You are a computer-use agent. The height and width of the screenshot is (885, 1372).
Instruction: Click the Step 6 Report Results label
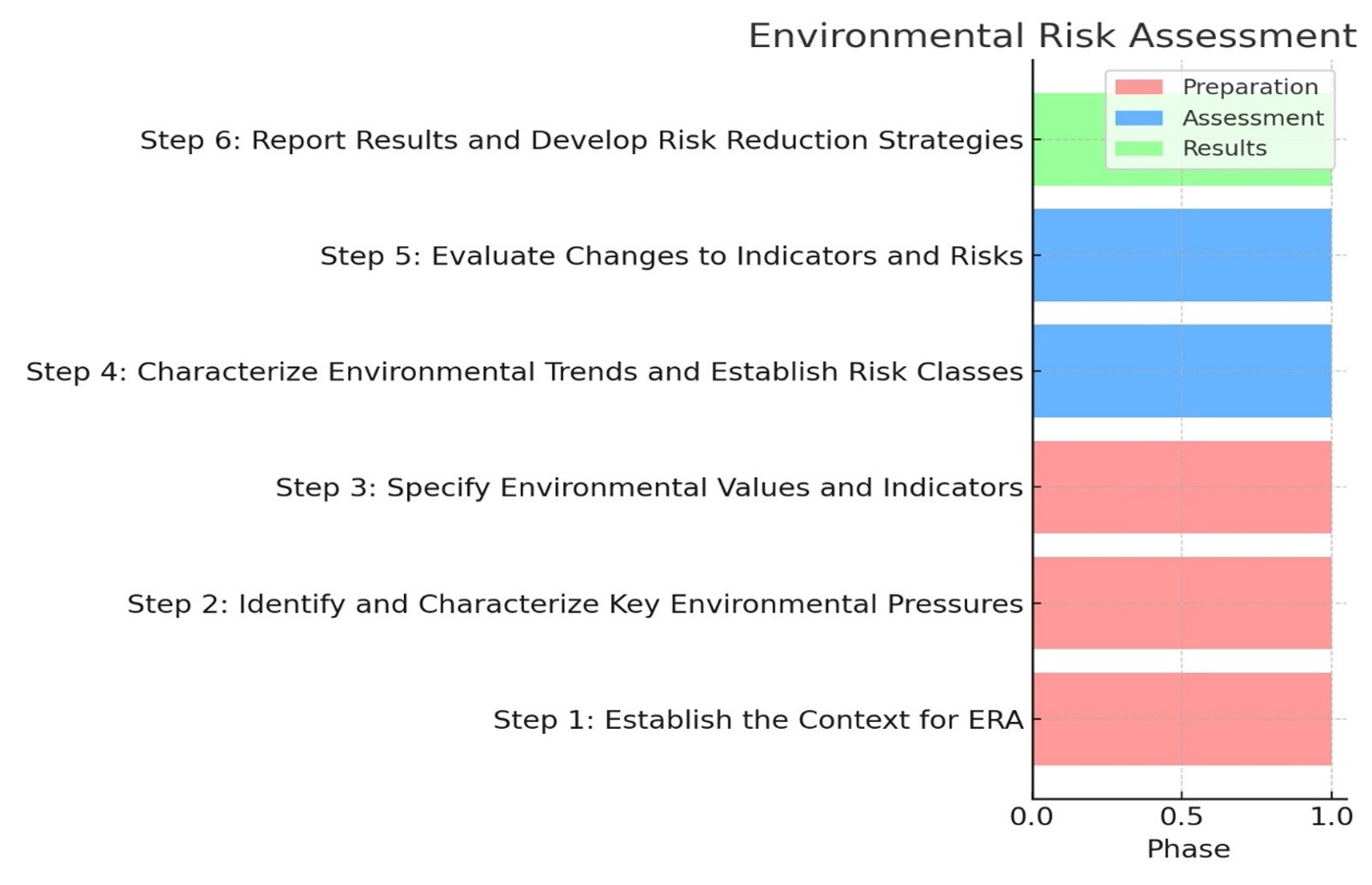tap(581, 140)
